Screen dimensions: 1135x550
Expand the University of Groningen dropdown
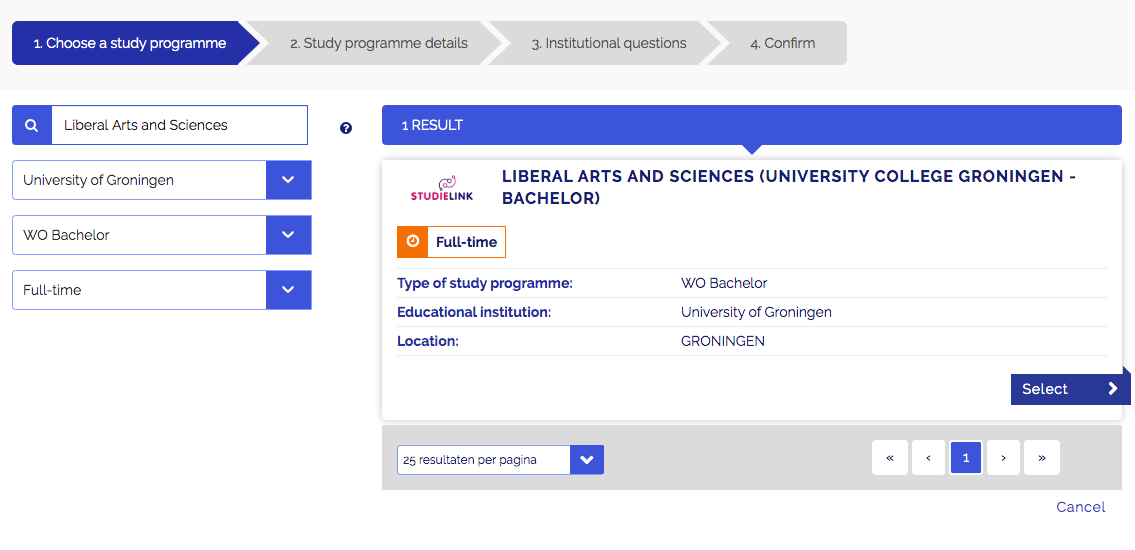tap(288, 180)
